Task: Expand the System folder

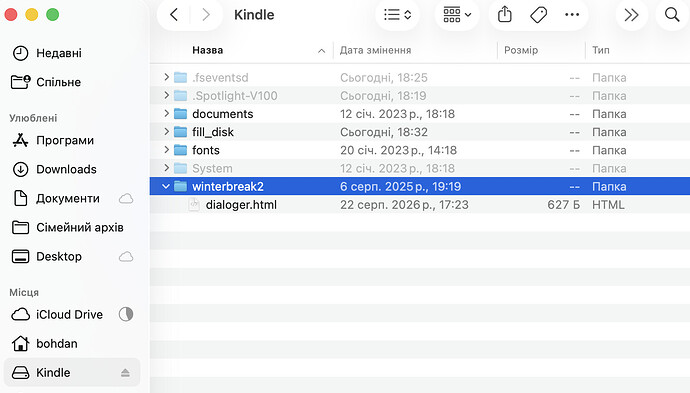Action: click(166, 168)
